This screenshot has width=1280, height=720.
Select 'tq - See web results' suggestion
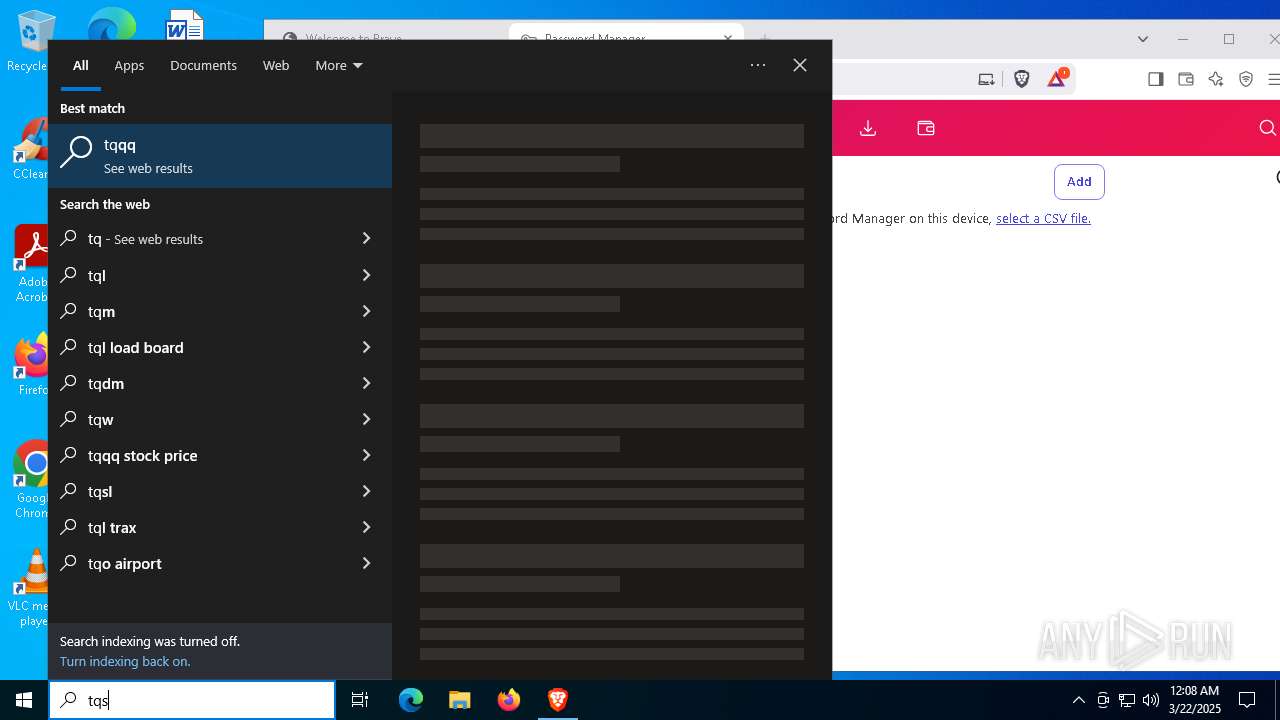[x=205, y=239]
